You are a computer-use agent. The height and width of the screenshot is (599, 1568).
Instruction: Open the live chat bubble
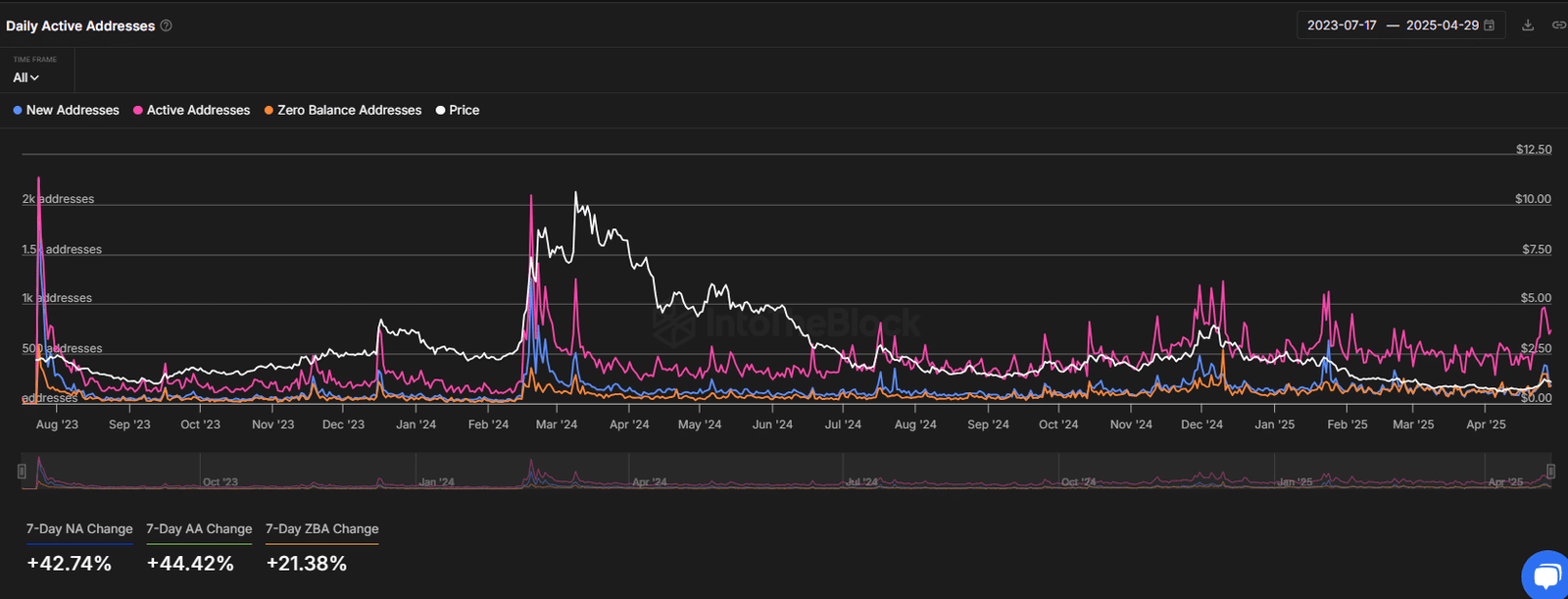1545,575
